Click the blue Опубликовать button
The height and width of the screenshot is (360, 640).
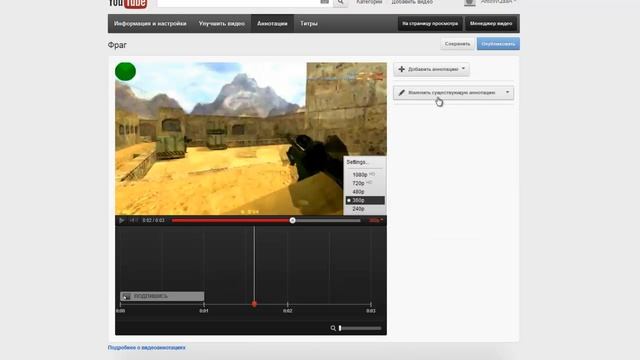(498, 44)
